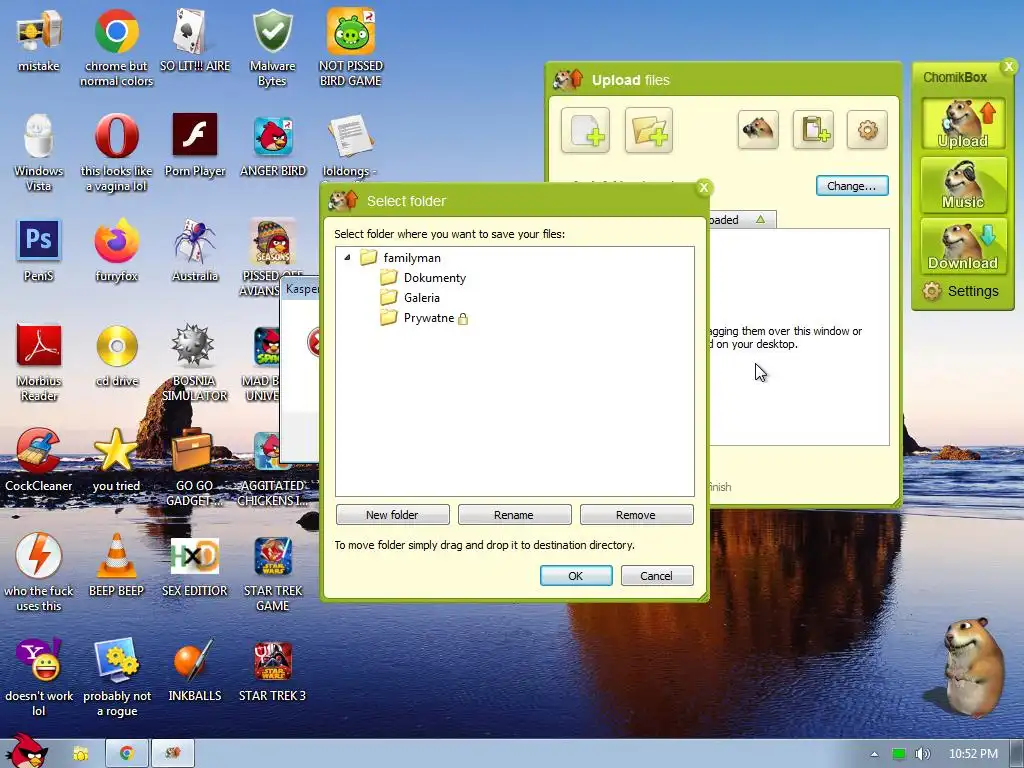
Task: Click the 'mistake' desktop icon
Action: (39, 41)
